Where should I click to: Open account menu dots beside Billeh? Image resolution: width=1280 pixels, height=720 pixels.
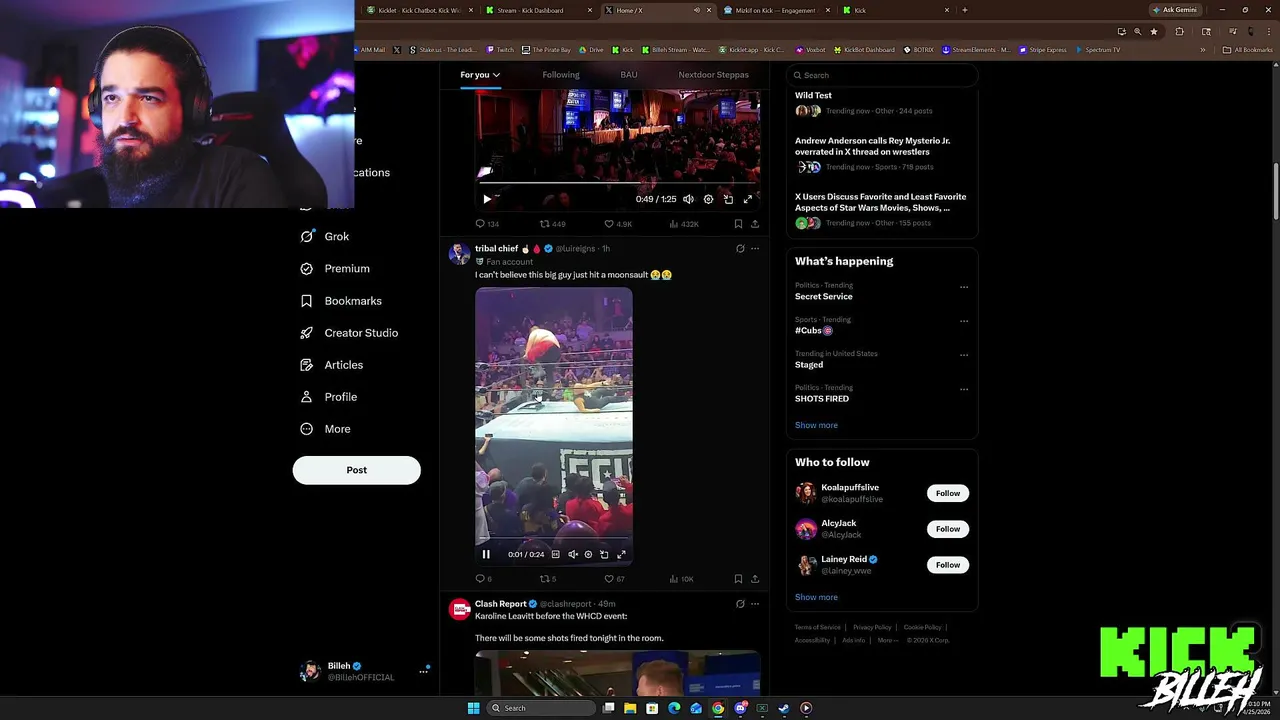click(423, 672)
